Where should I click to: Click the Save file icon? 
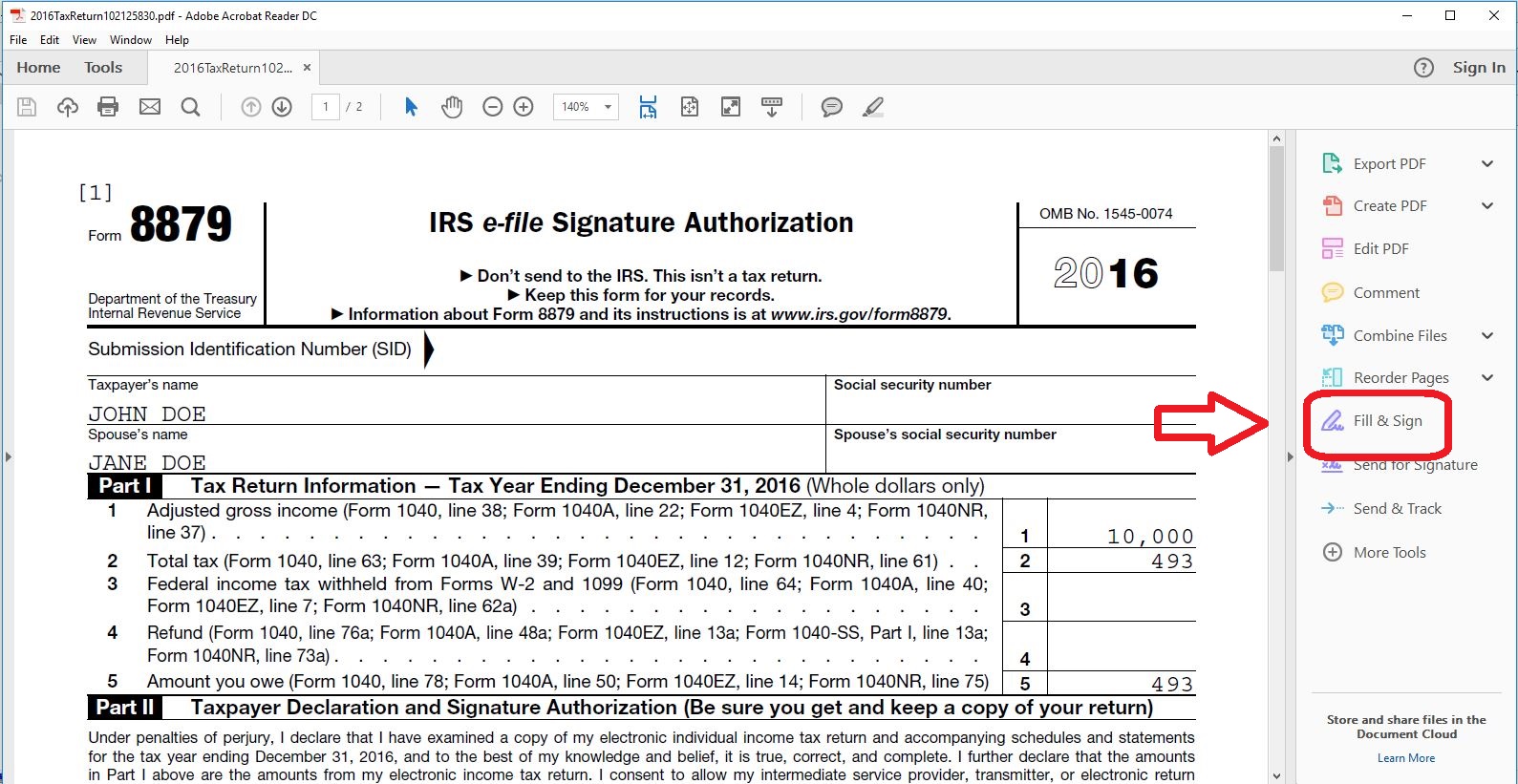click(27, 107)
